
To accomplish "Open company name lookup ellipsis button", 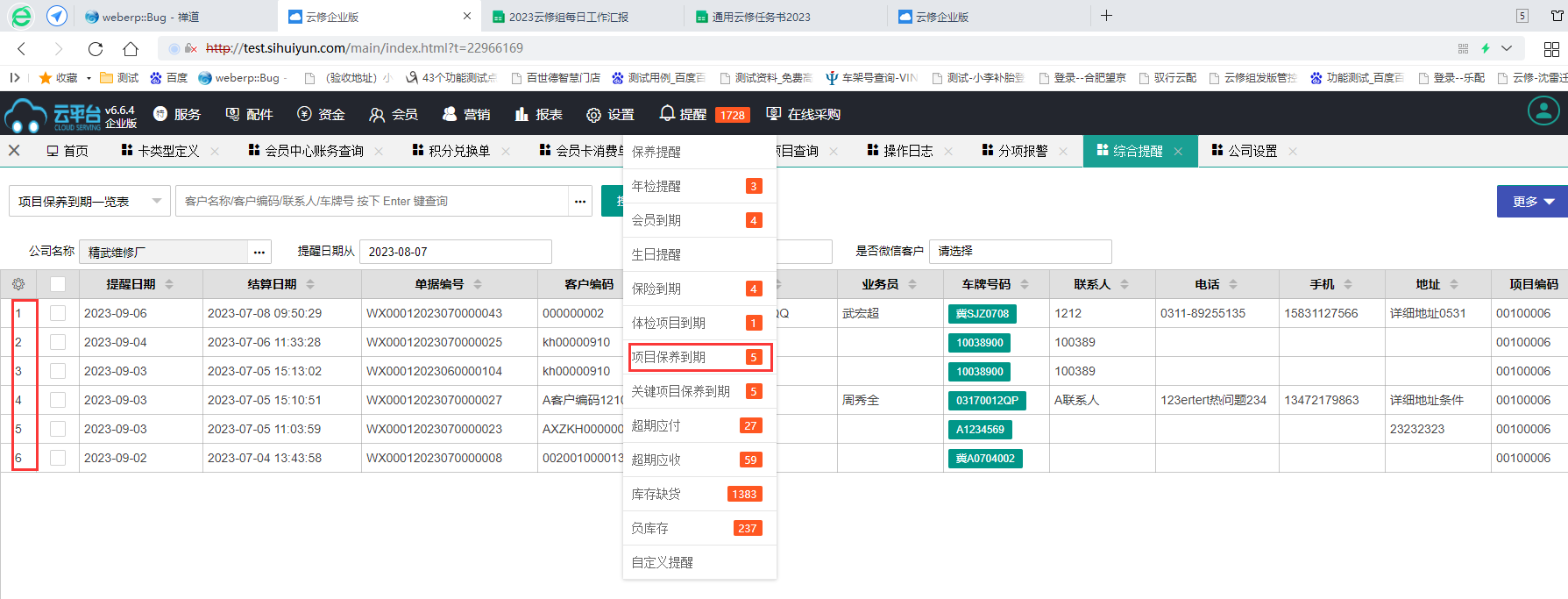I will 259,252.
